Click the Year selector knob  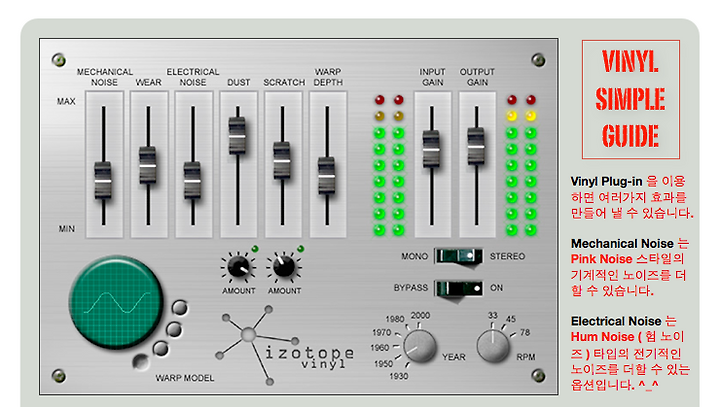coord(420,346)
